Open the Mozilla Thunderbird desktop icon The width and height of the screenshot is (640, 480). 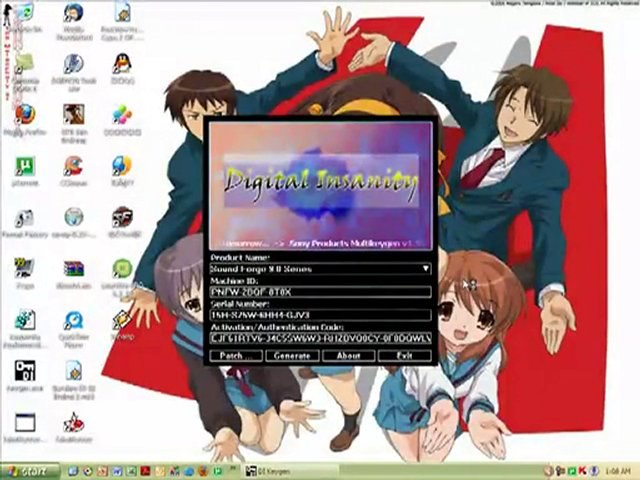pyautogui.click(x=74, y=13)
